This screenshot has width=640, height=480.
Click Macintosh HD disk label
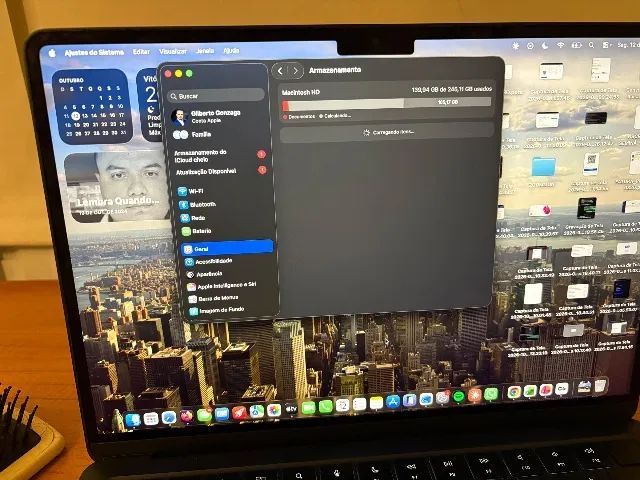click(301, 92)
